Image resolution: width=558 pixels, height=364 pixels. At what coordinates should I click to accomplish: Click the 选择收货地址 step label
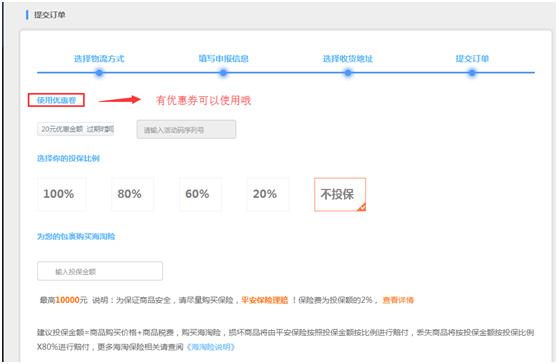(x=348, y=59)
